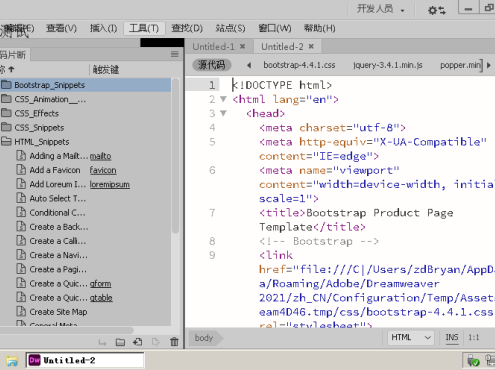Delete the selected snippet with trash icon

(x=174, y=342)
